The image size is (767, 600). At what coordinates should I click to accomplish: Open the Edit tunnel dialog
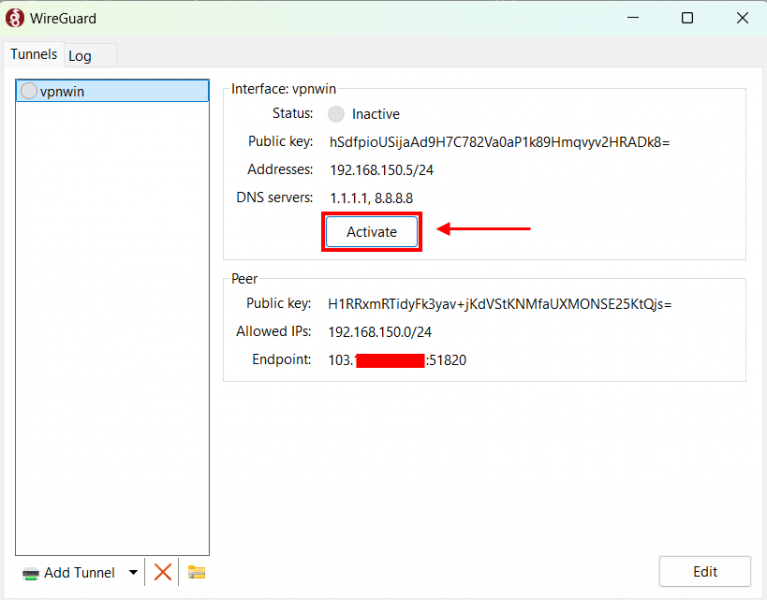(704, 572)
